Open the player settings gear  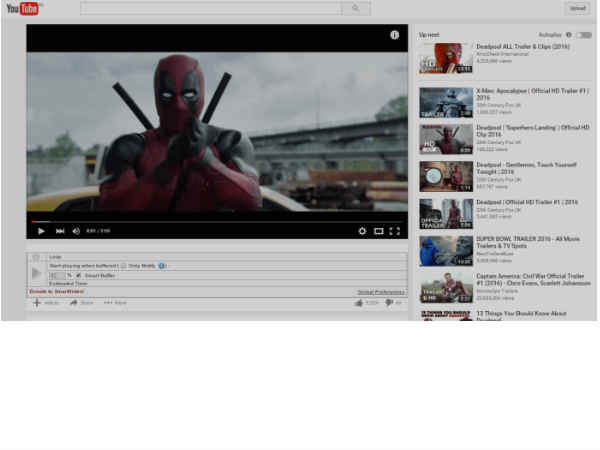pos(362,231)
